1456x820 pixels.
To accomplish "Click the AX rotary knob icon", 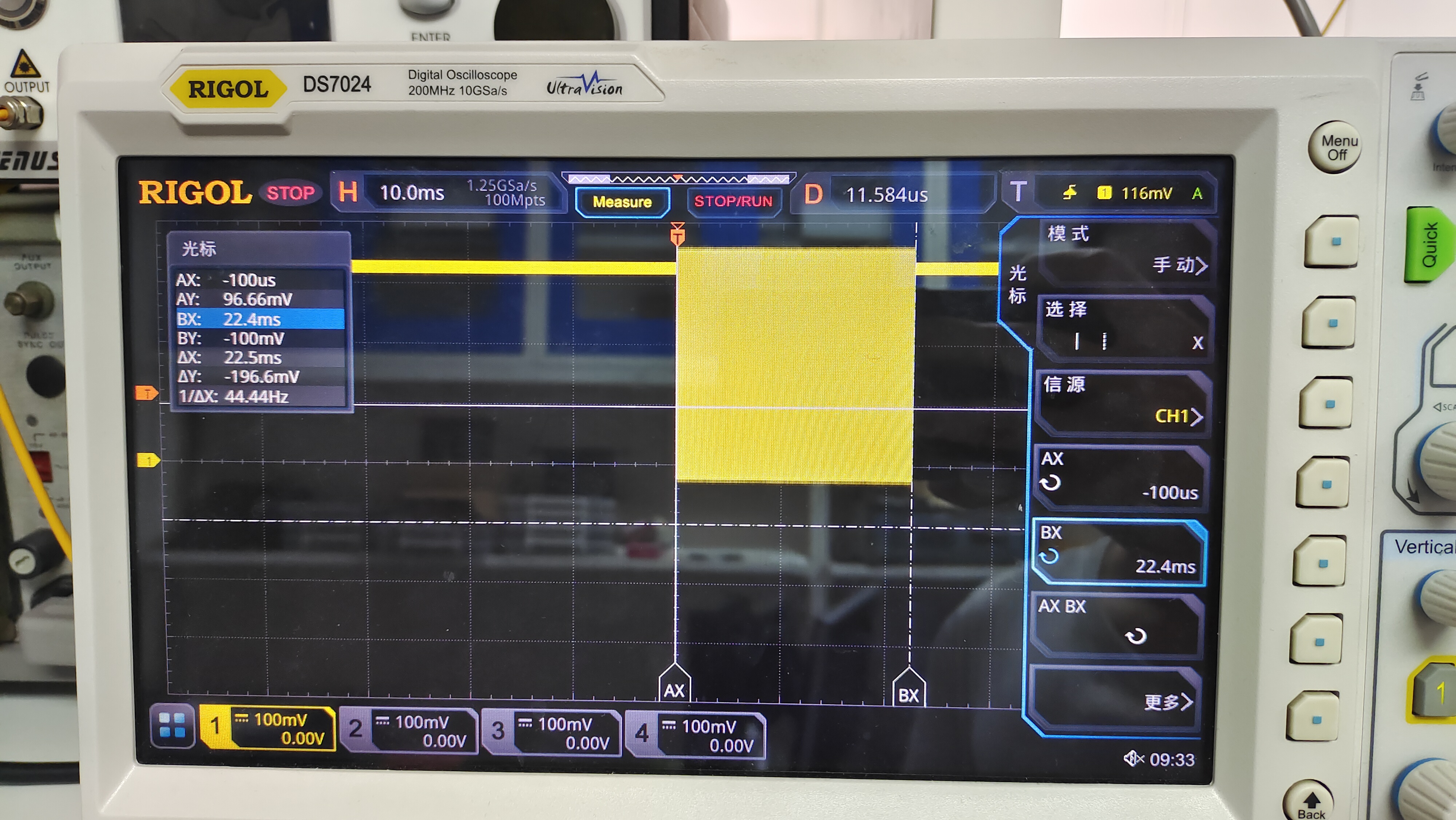I will pyautogui.click(x=1050, y=483).
